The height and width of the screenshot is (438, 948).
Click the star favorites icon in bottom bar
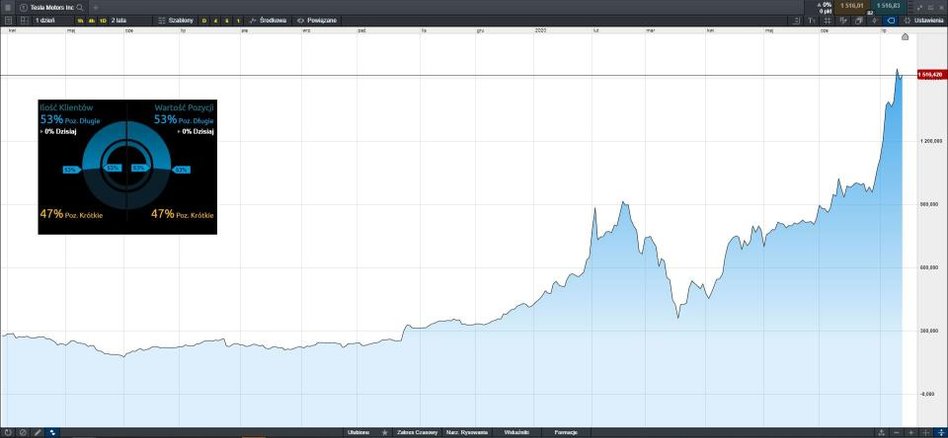point(384,432)
